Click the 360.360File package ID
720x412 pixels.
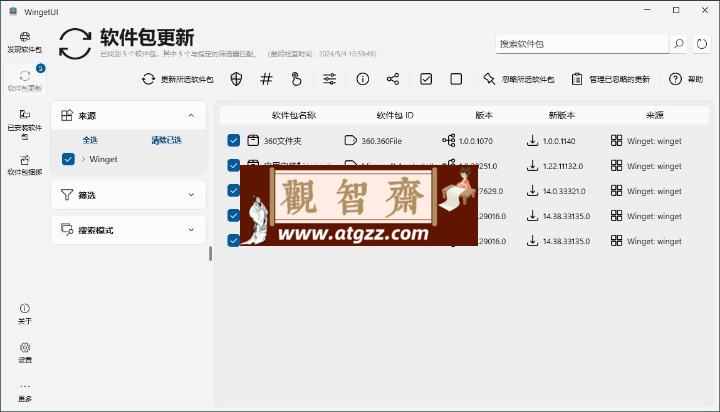point(382,141)
